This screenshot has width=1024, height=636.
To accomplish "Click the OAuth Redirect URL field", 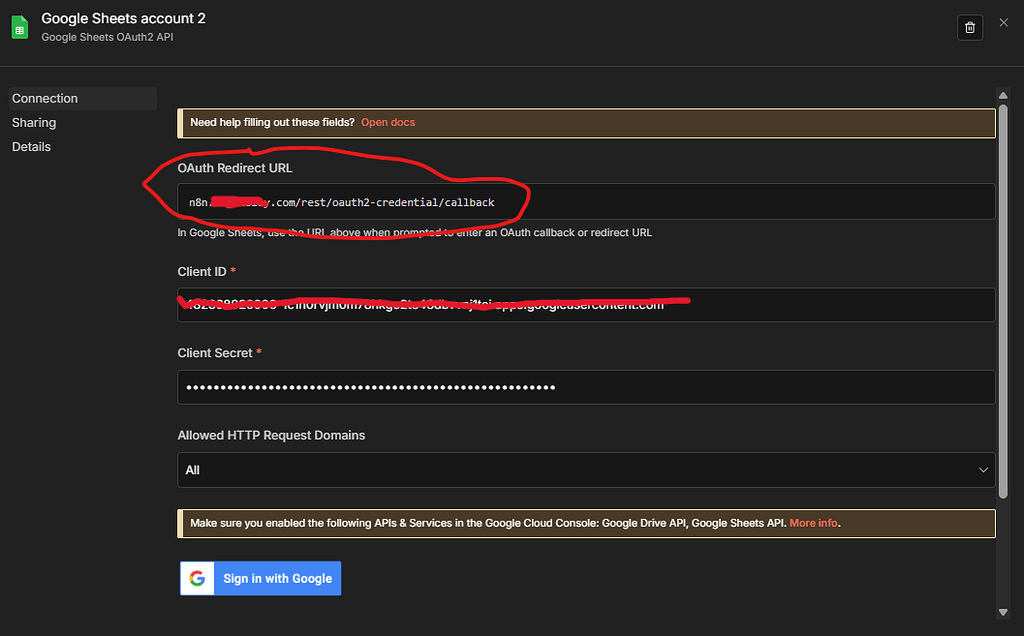I will tap(586, 201).
